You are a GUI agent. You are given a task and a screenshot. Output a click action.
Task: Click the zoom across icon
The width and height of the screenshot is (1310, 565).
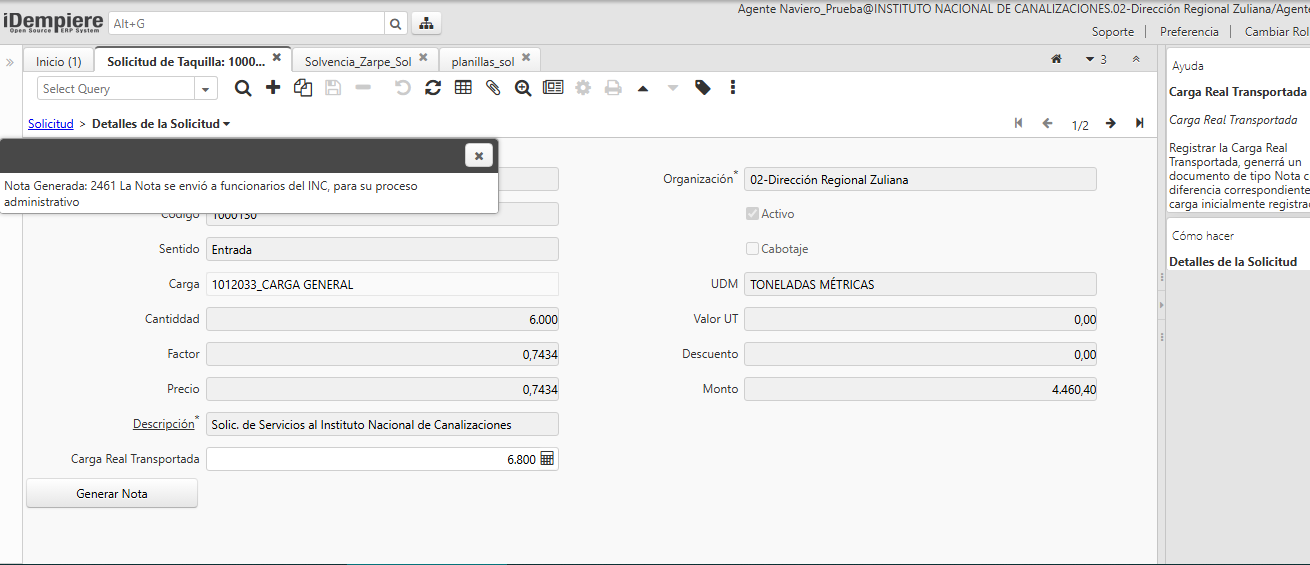click(x=523, y=88)
